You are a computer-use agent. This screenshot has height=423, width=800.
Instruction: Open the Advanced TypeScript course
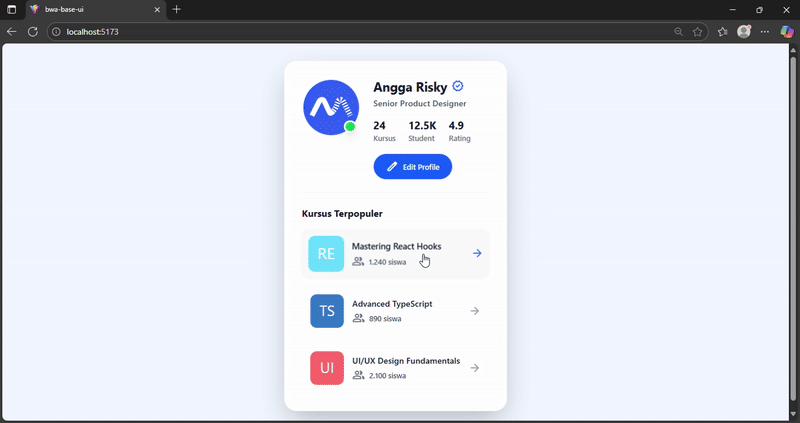pos(395,311)
